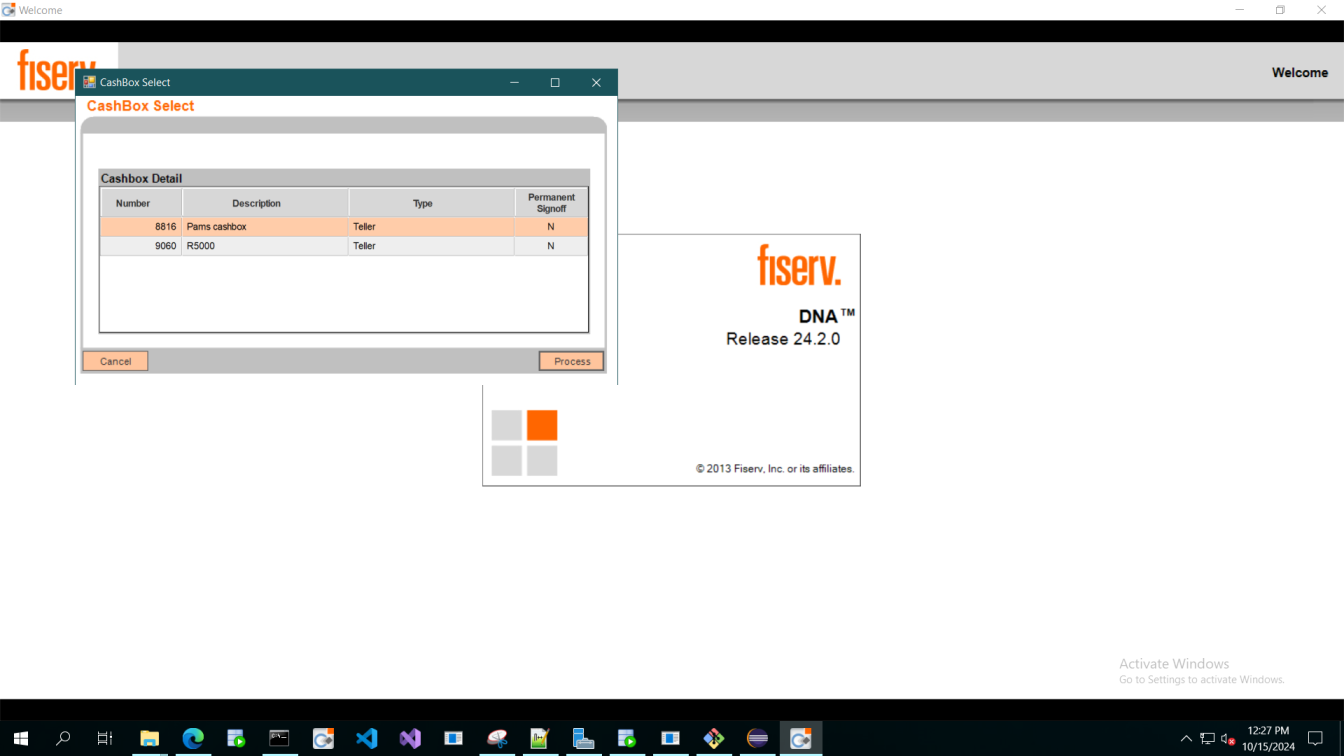Open taskbar Search

(x=63, y=739)
